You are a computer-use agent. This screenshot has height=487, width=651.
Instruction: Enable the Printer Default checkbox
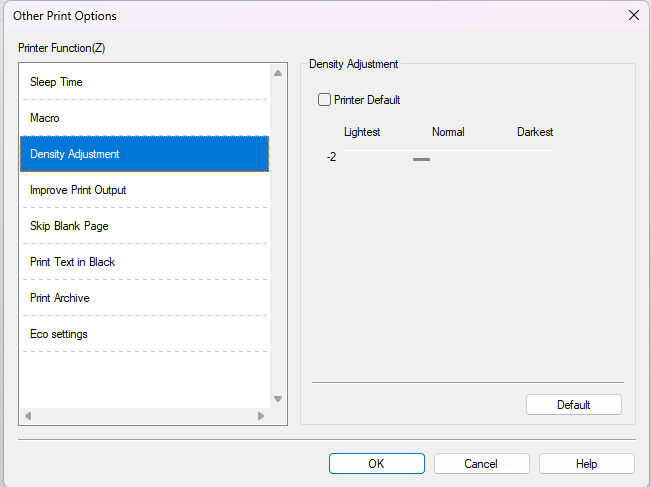(x=324, y=100)
